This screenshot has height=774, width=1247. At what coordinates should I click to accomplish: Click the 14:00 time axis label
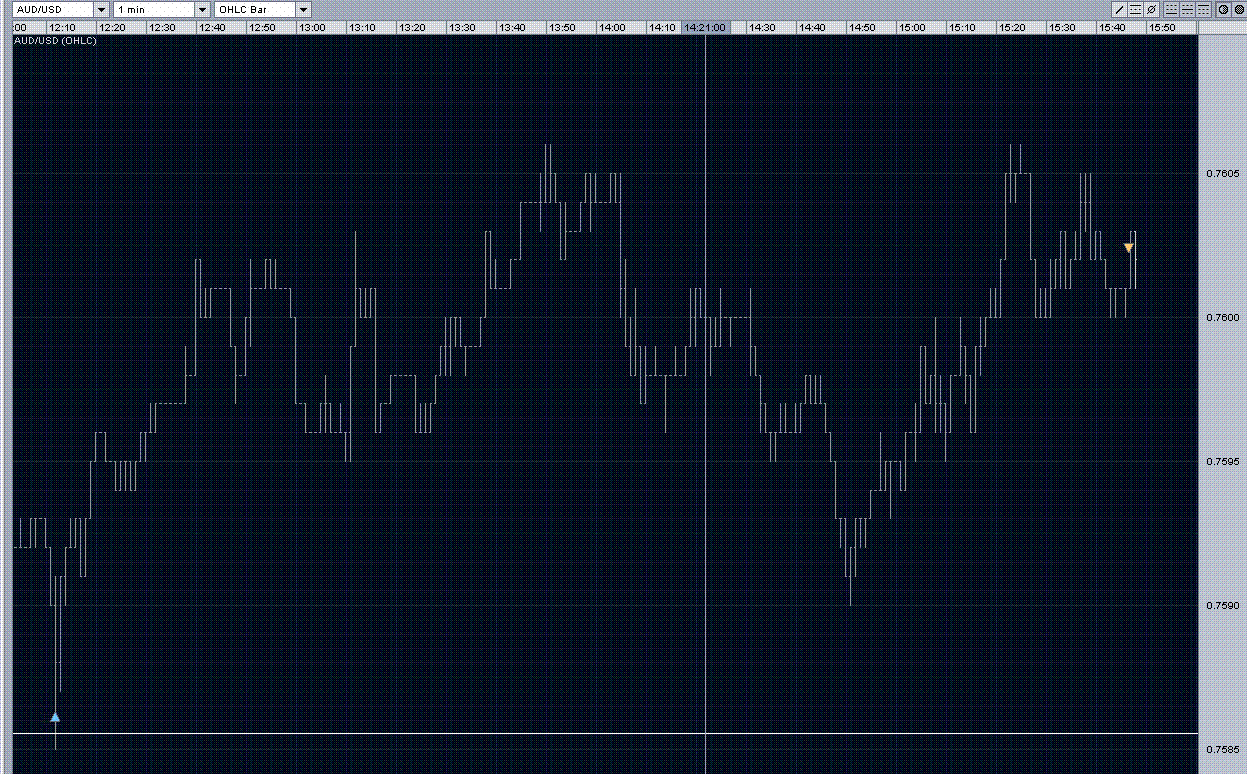point(612,28)
